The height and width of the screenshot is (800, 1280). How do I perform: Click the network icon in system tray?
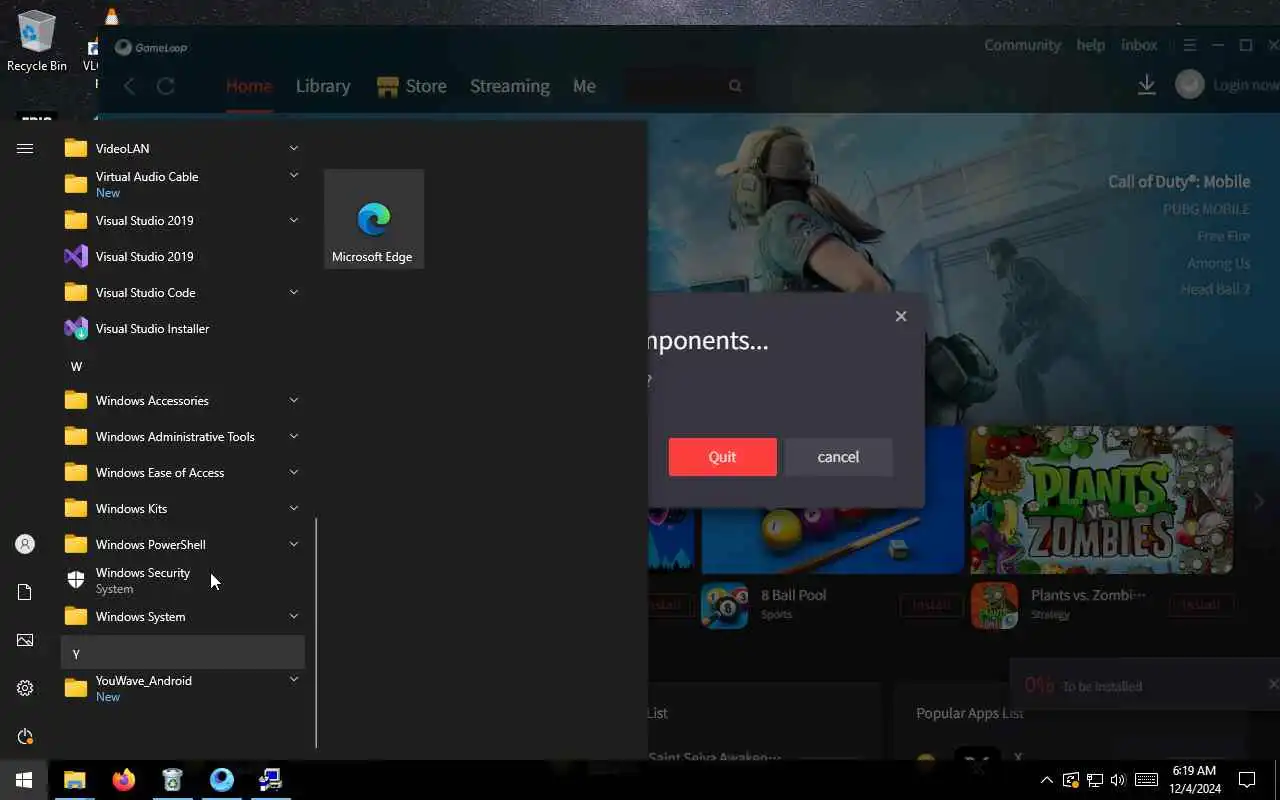click(1095, 780)
